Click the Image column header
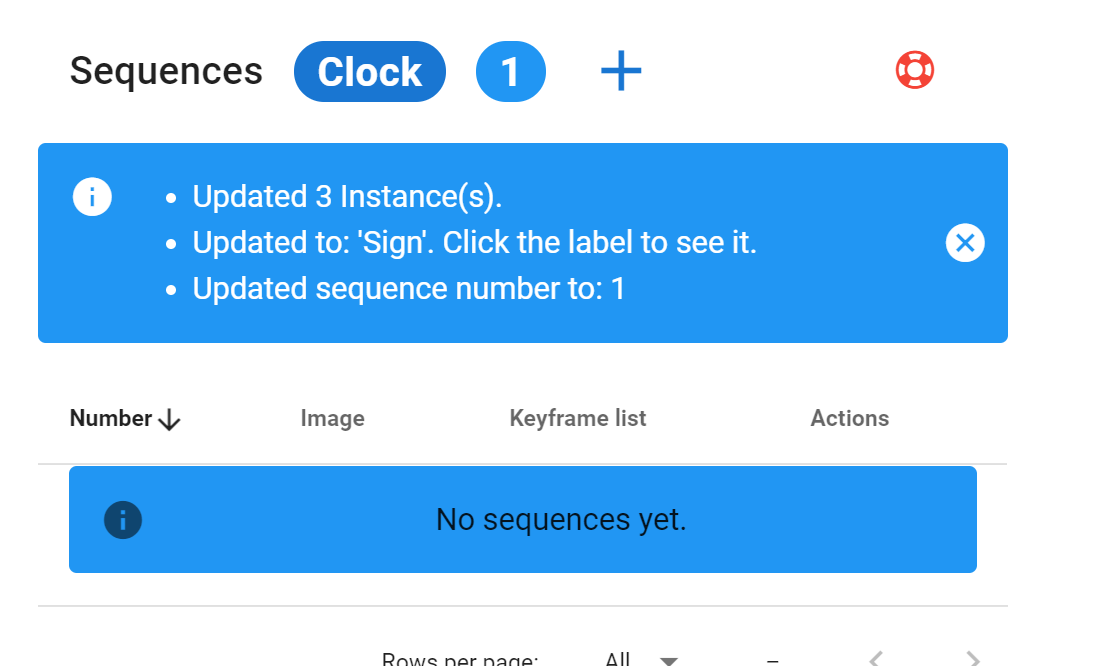This screenshot has width=1102, height=666. tap(332, 418)
